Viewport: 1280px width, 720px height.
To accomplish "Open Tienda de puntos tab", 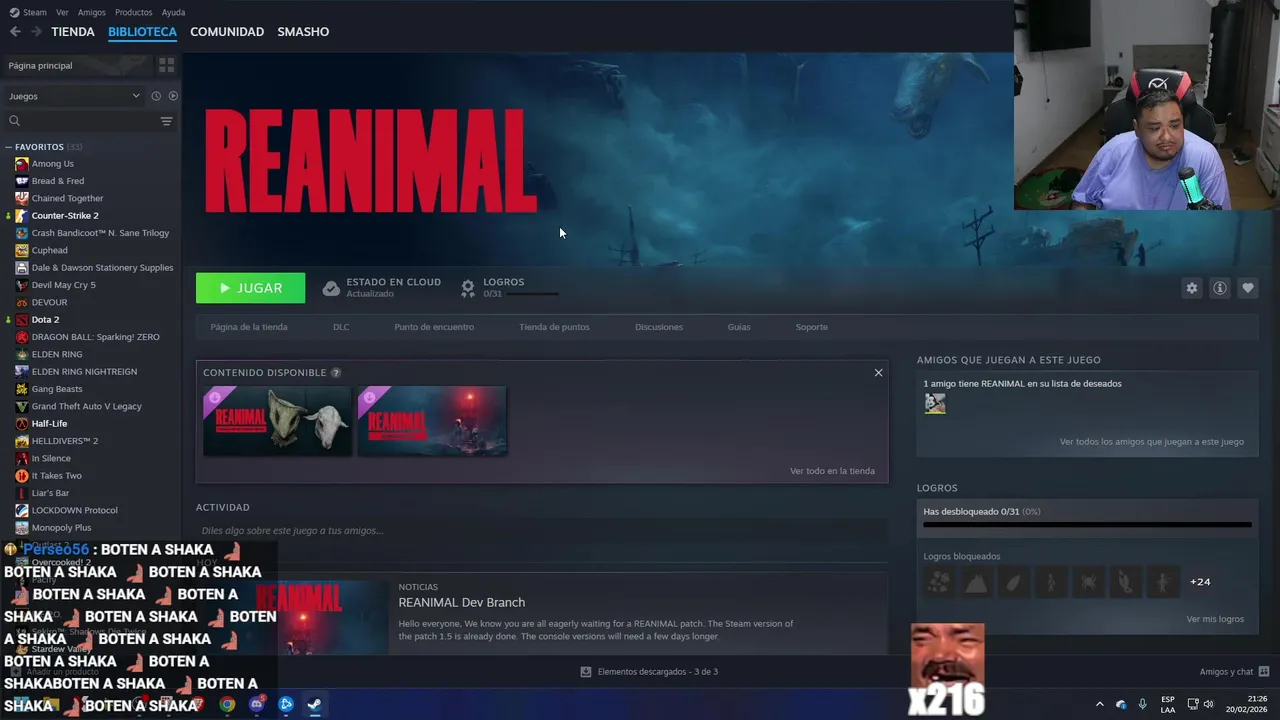I will click(x=554, y=327).
